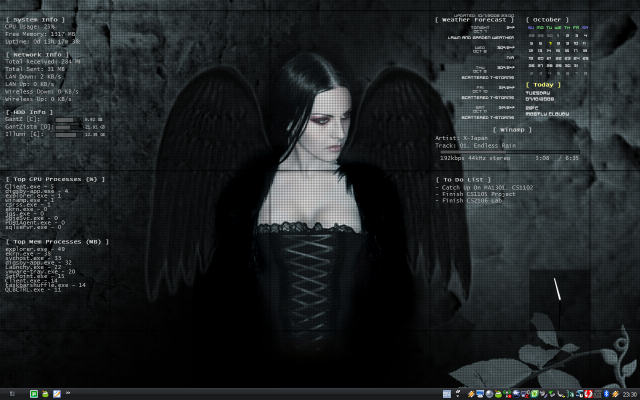Launch the green square quick-launch icon
640x400 pixels.
point(34,394)
